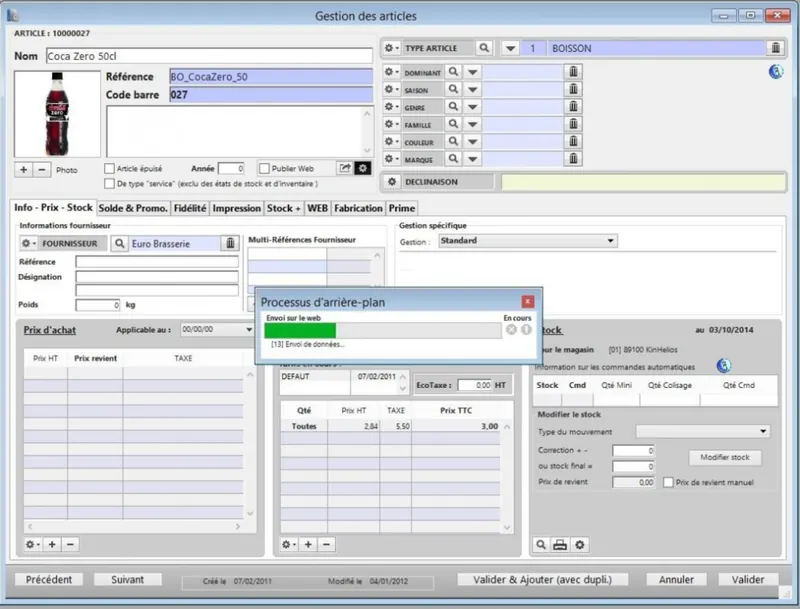The width and height of the screenshot is (800, 609).
Task: Remove the photo with the minus button
Action: [42, 169]
